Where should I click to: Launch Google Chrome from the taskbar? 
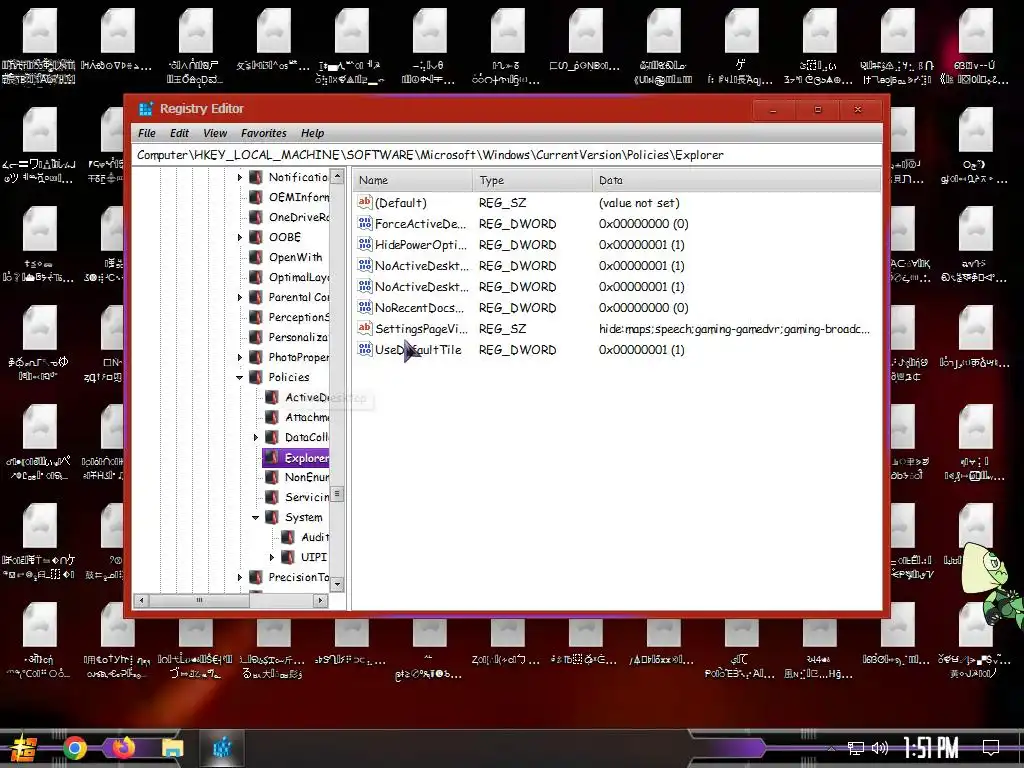(74, 748)
